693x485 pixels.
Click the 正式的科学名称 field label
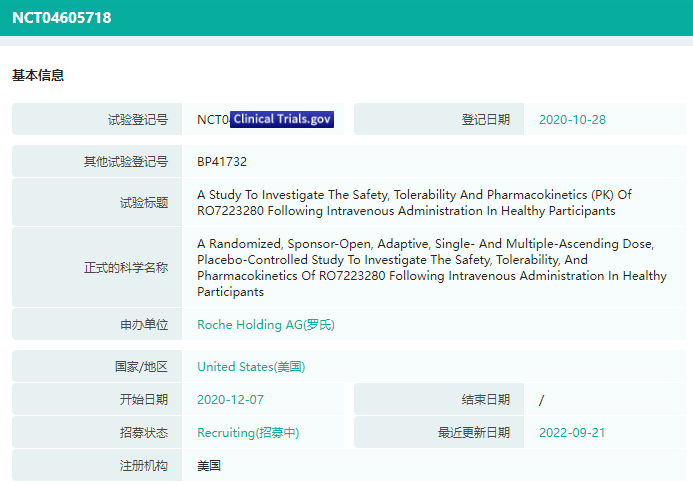126,268
